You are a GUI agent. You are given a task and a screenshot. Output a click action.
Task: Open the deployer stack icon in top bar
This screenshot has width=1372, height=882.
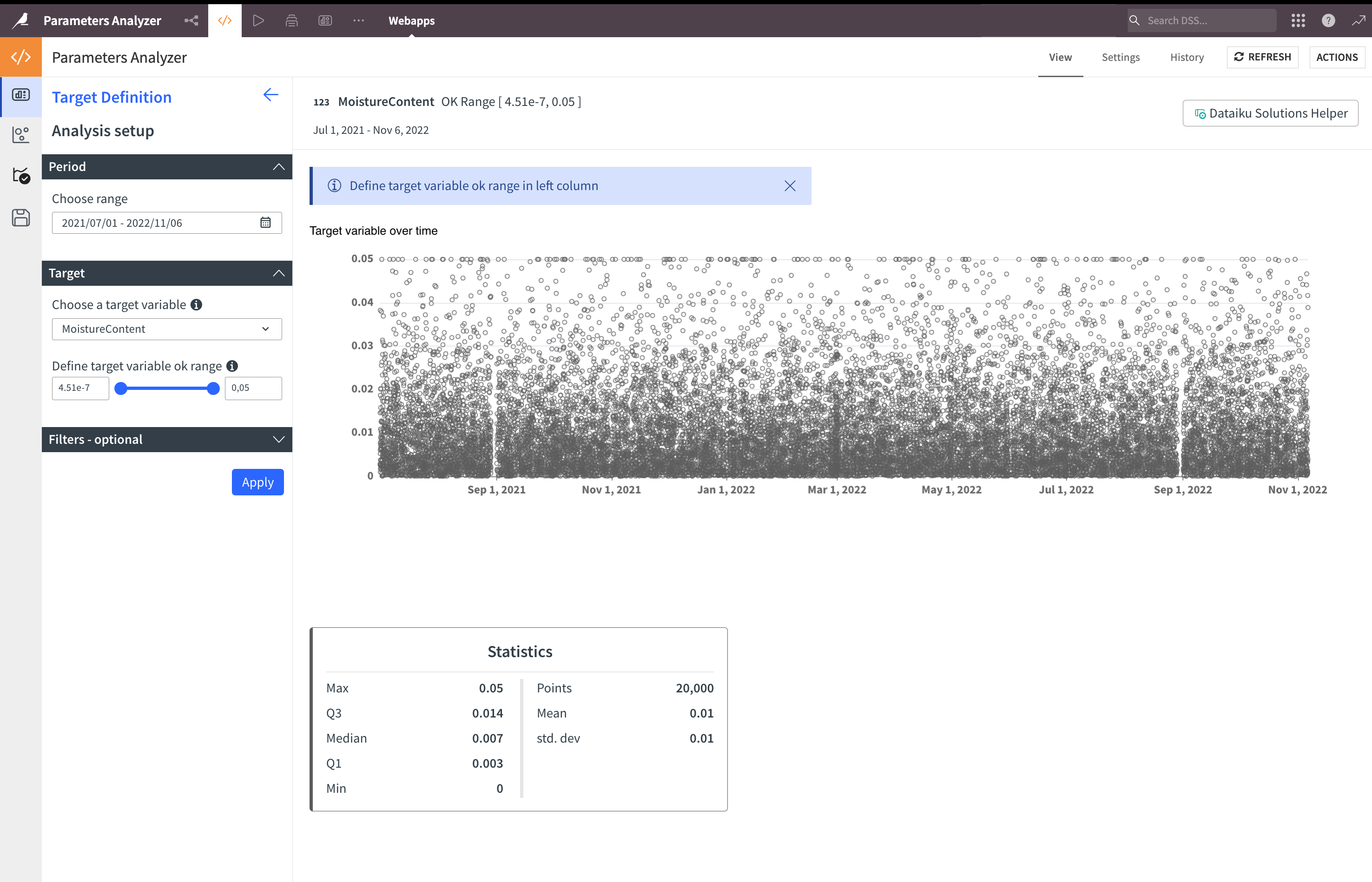pyautogui.click(x=291, y=20)
